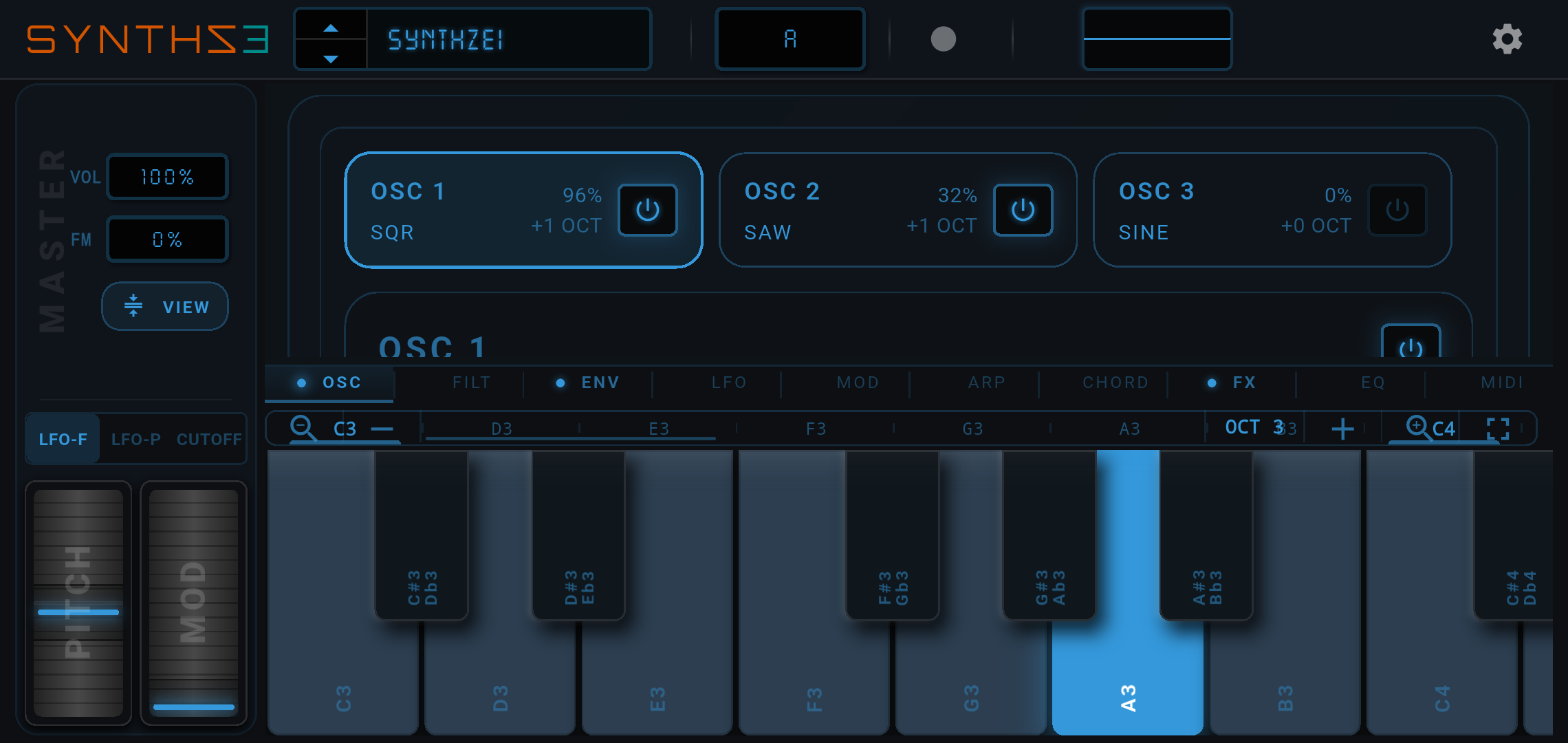Screen dimensions: 1568x743
Task: Switch to the FILT tab
Action: [x=471, y=383]
